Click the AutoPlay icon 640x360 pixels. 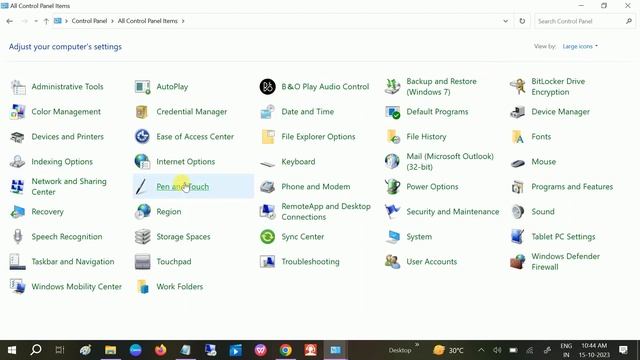pyautogui.click(x=142, y=87)
